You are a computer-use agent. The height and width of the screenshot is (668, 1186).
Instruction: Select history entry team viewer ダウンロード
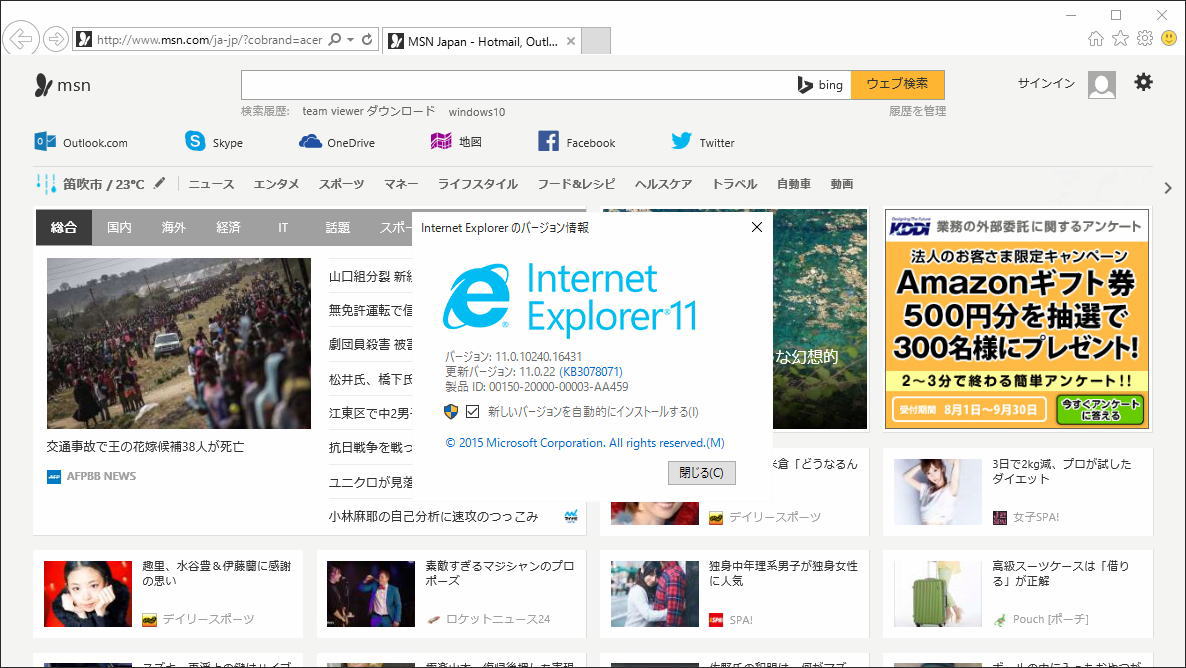[368, 111]
